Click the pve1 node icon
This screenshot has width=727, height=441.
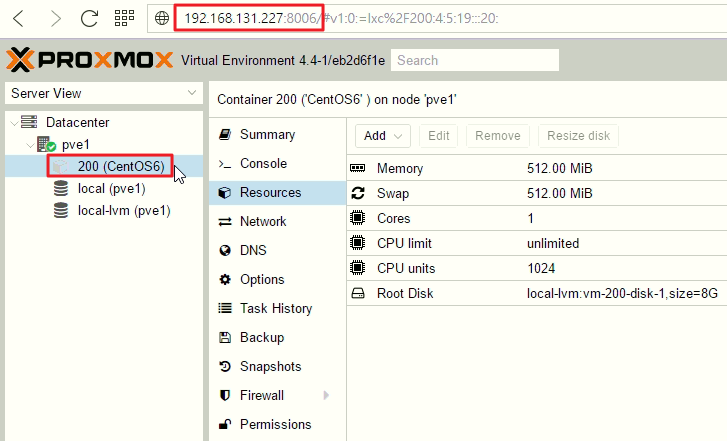point(46,144)
